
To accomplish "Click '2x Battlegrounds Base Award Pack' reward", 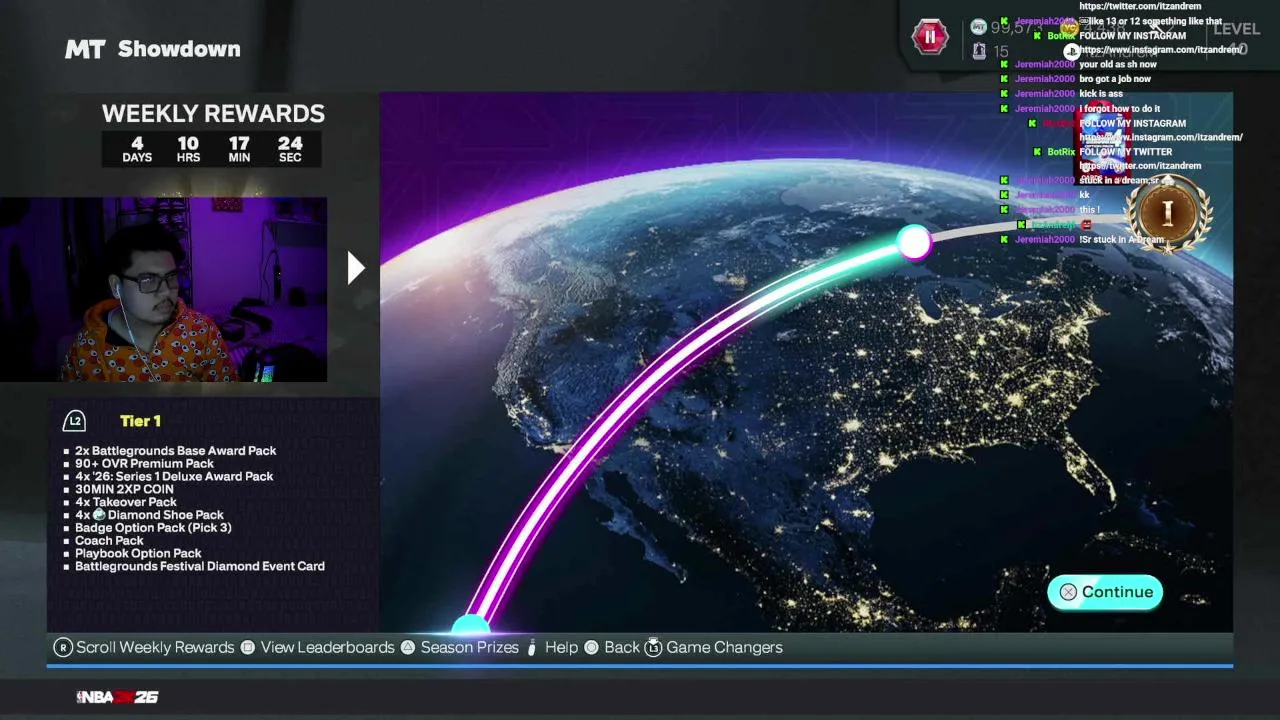I will pyautogui.click(x=175, y=451).
